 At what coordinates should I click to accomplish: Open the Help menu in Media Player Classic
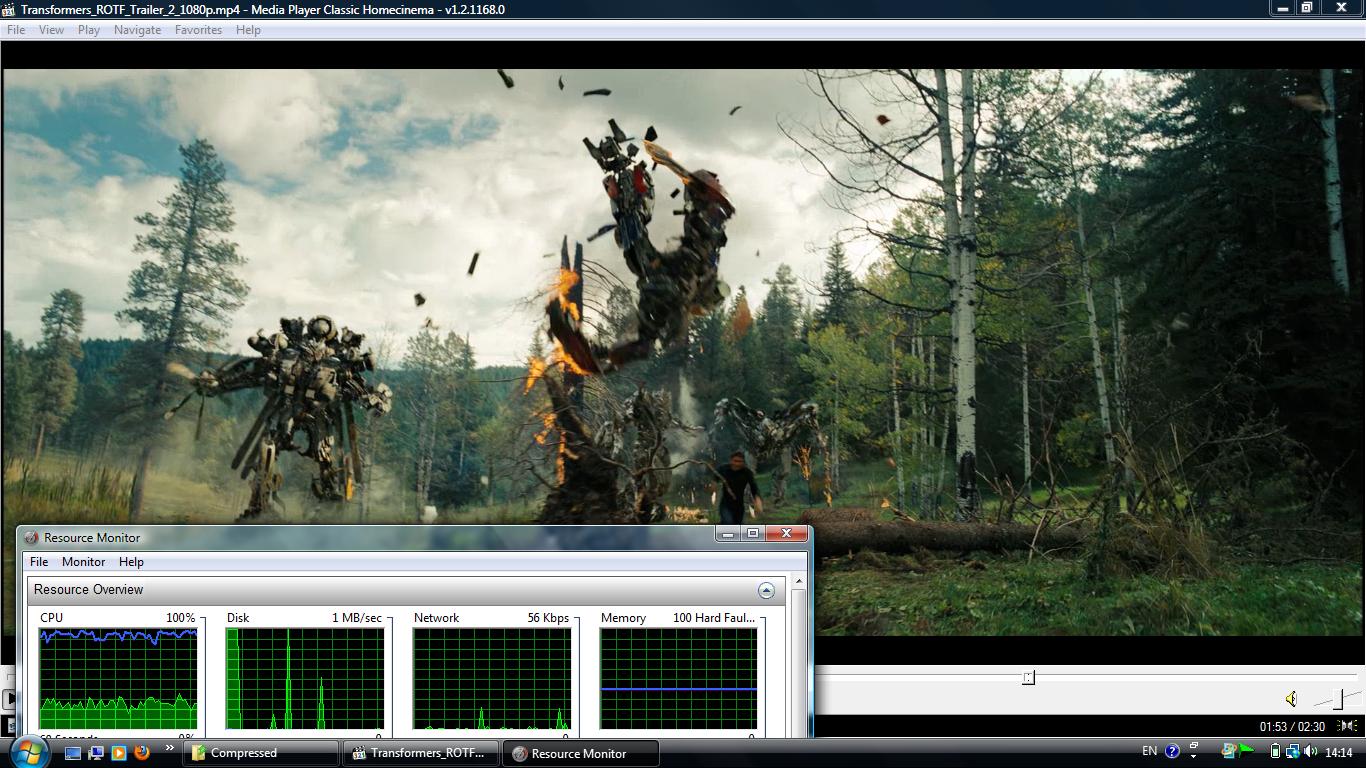coord(248,30)
